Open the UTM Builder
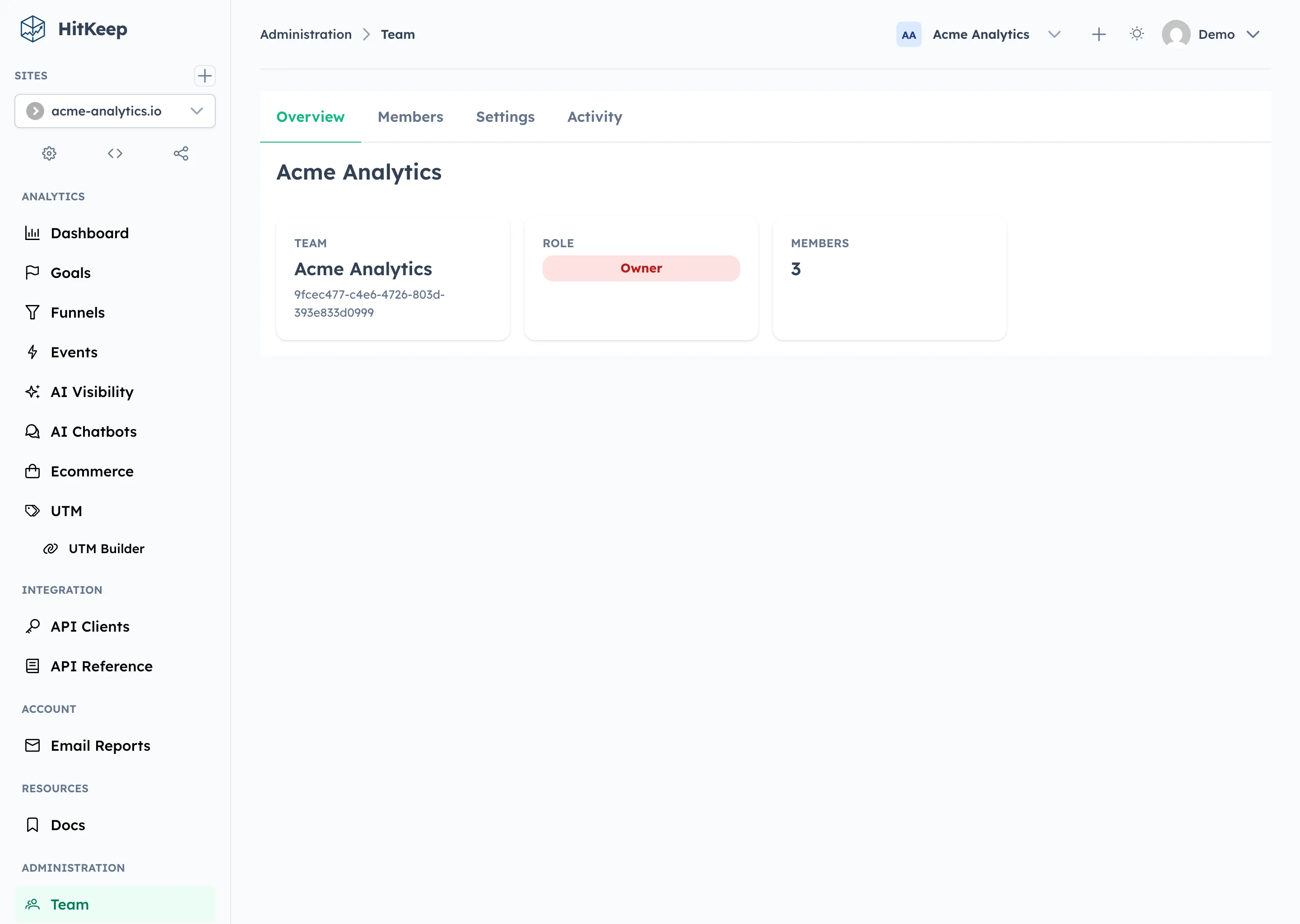The width and height of the screenshot is (1300, 924). tap(107, 549)
